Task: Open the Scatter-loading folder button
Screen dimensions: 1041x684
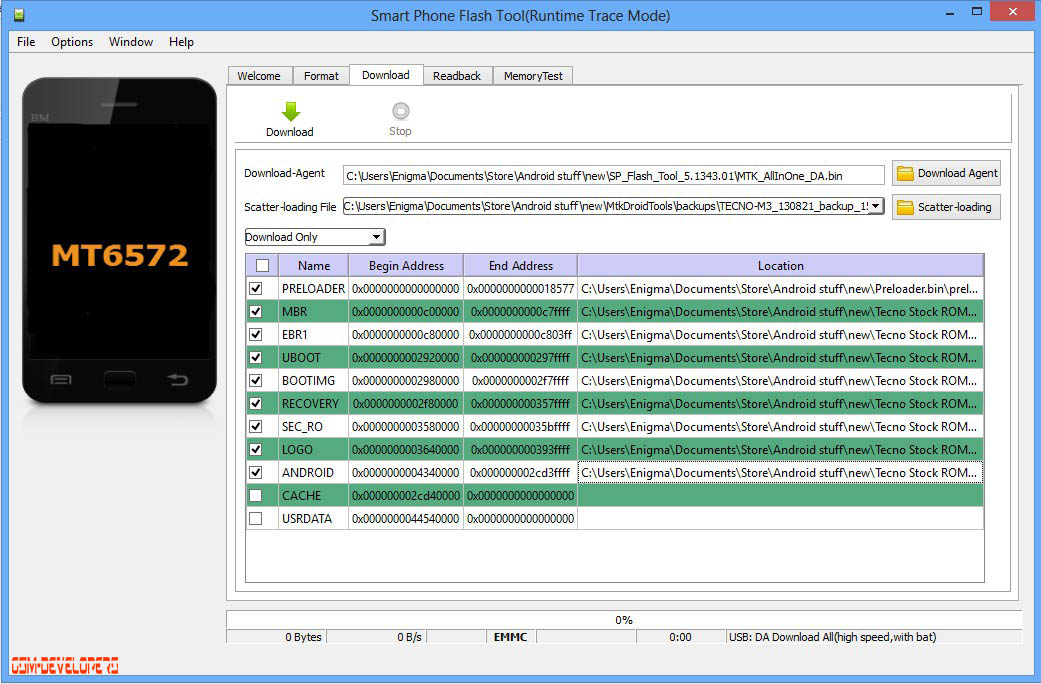Action: (x=946, y=207)
